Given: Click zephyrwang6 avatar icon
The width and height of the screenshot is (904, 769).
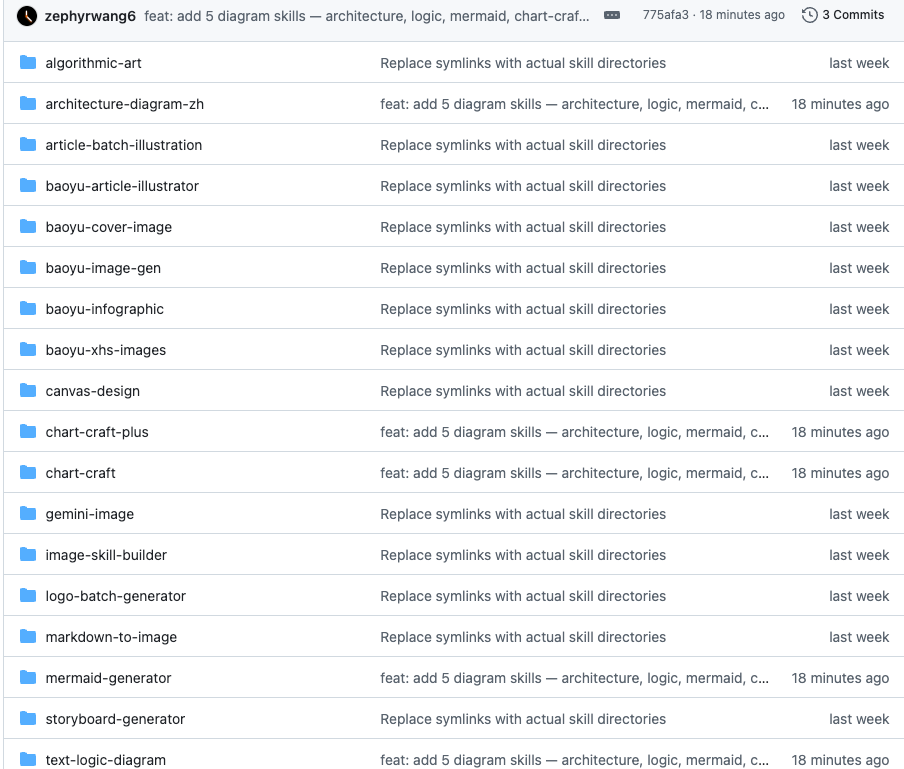Looking at the screenshot, I should click(27, 16).
